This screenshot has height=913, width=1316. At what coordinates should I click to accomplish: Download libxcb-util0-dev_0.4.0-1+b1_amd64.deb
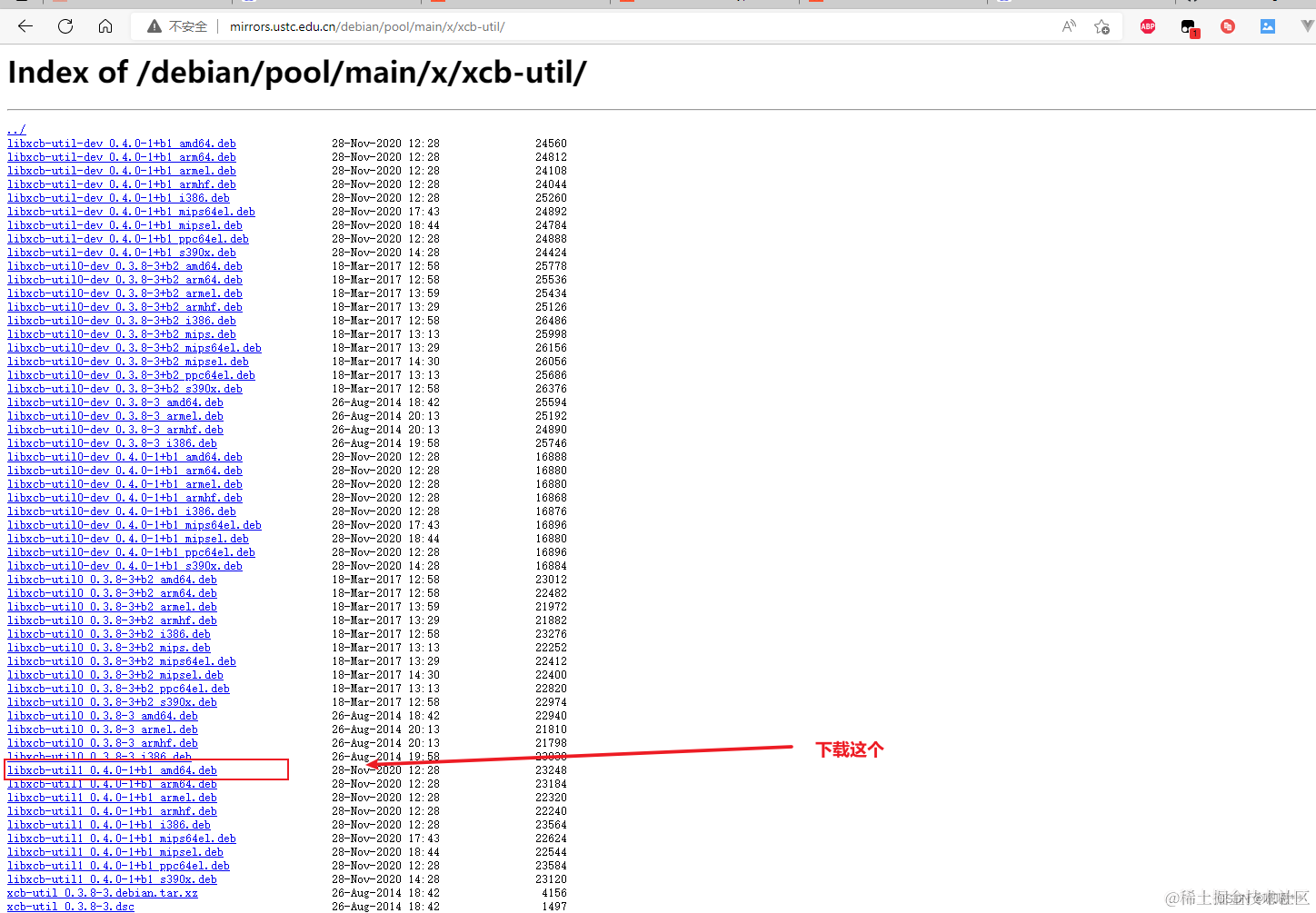pyautogui.click(x=125, y=457)
